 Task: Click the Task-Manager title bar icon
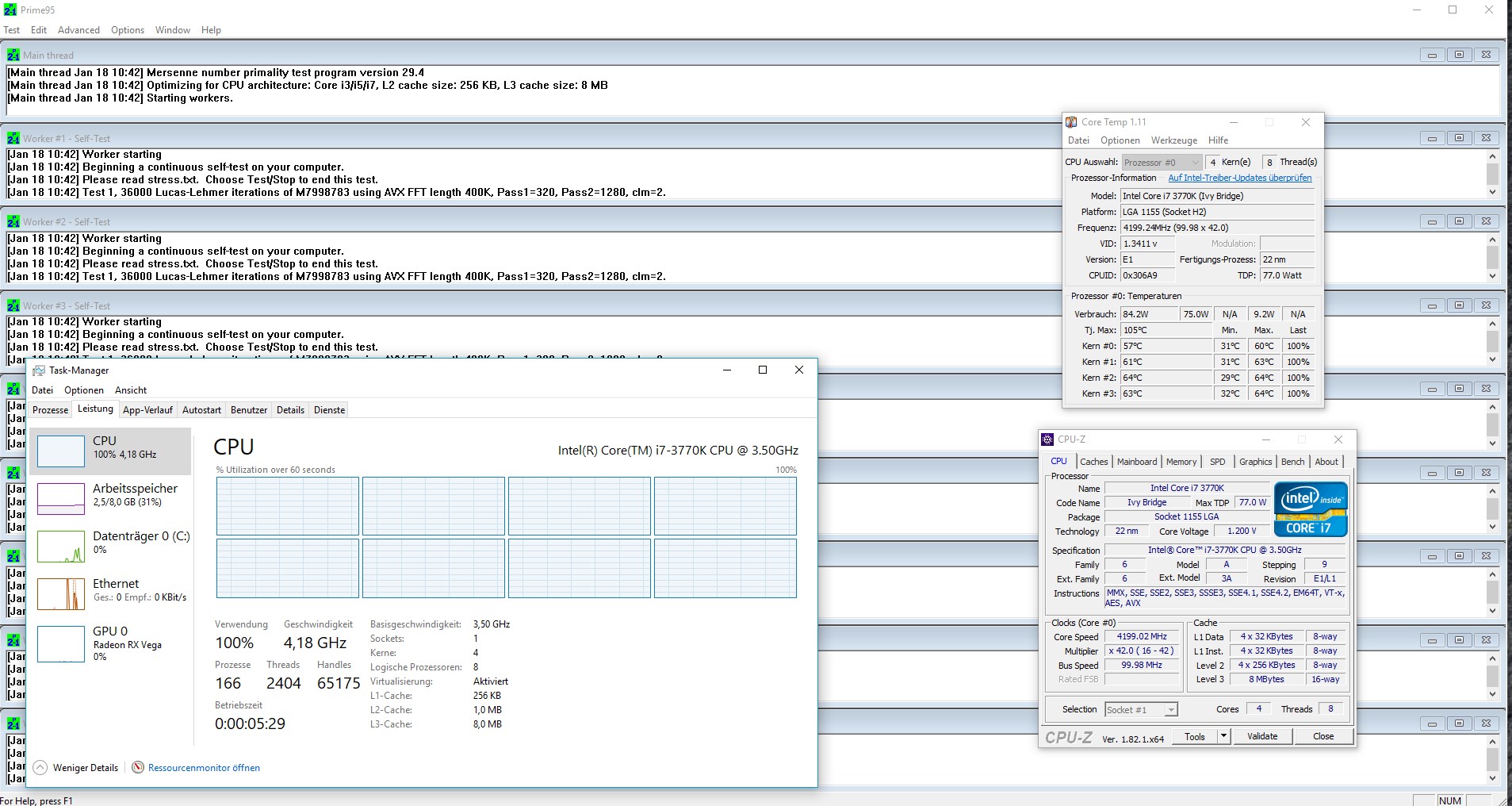[x=39, y=370]
